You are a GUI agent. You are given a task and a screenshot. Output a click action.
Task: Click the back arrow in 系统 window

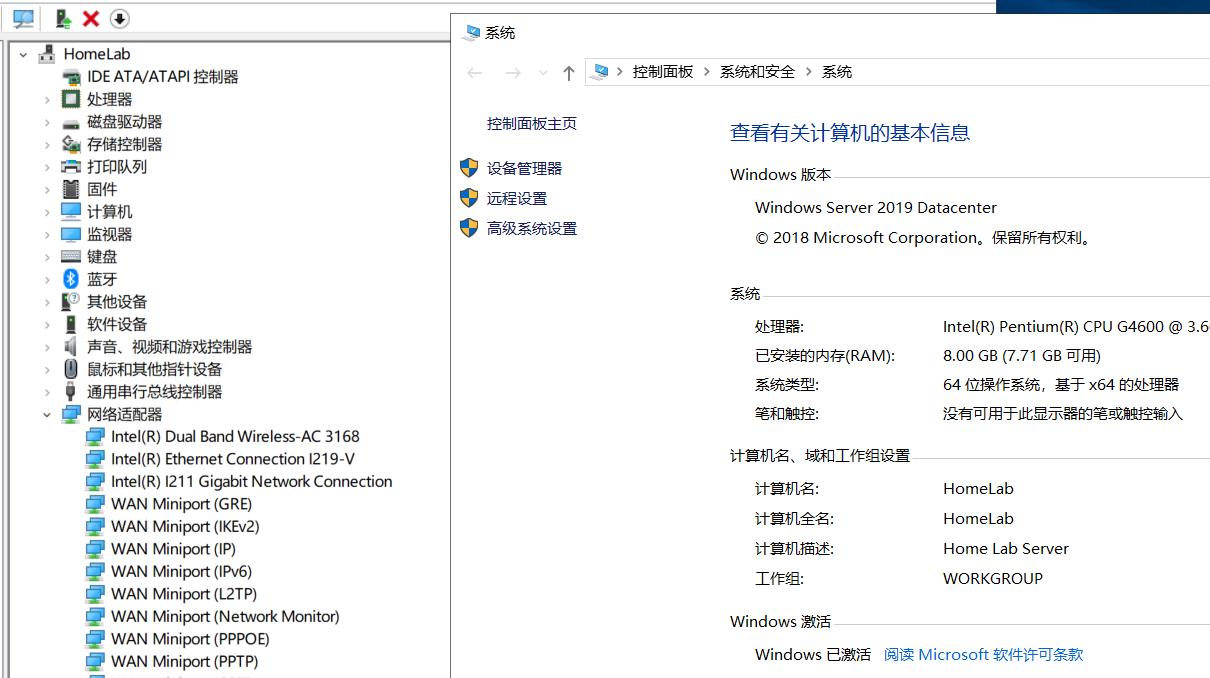[x=475, y=72]
